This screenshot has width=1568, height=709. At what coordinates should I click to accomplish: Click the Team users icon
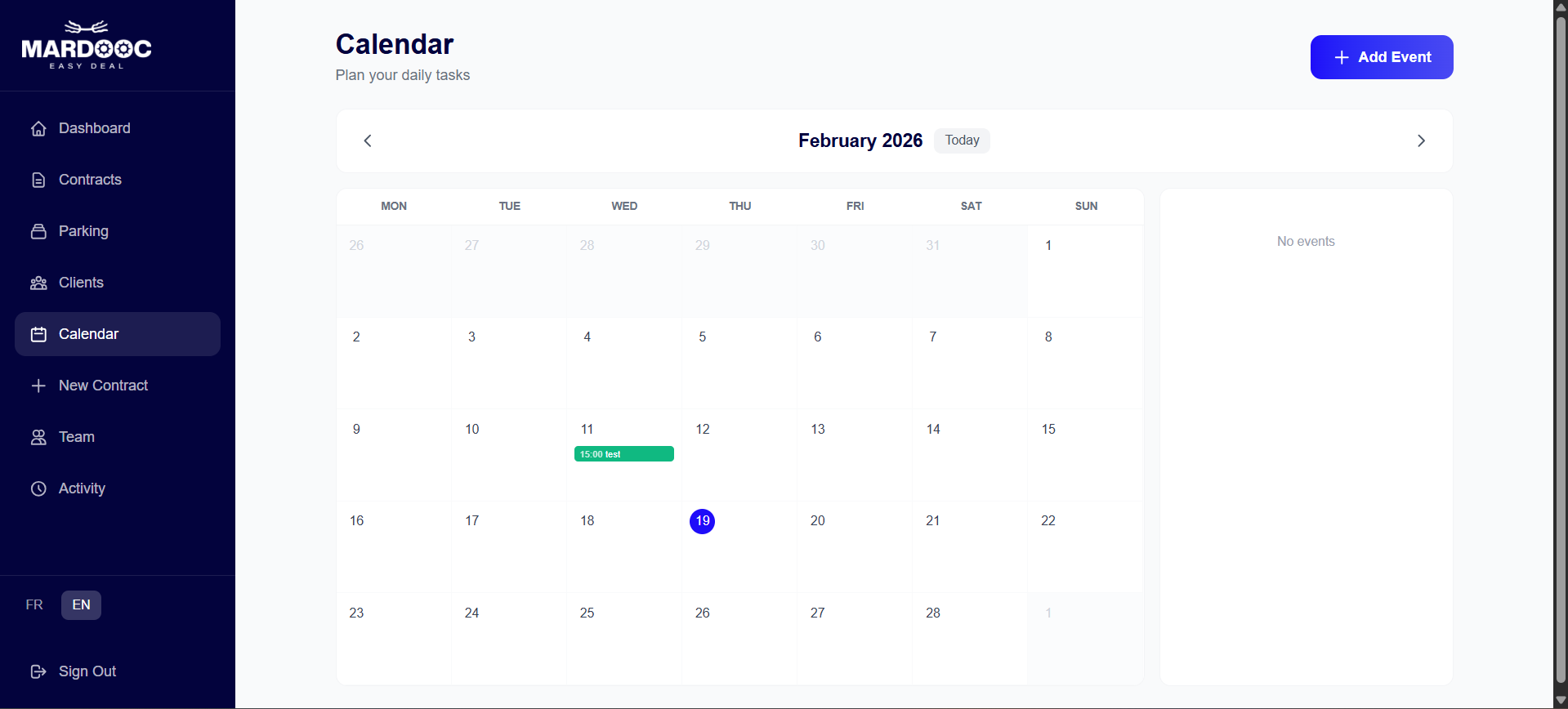38,437
